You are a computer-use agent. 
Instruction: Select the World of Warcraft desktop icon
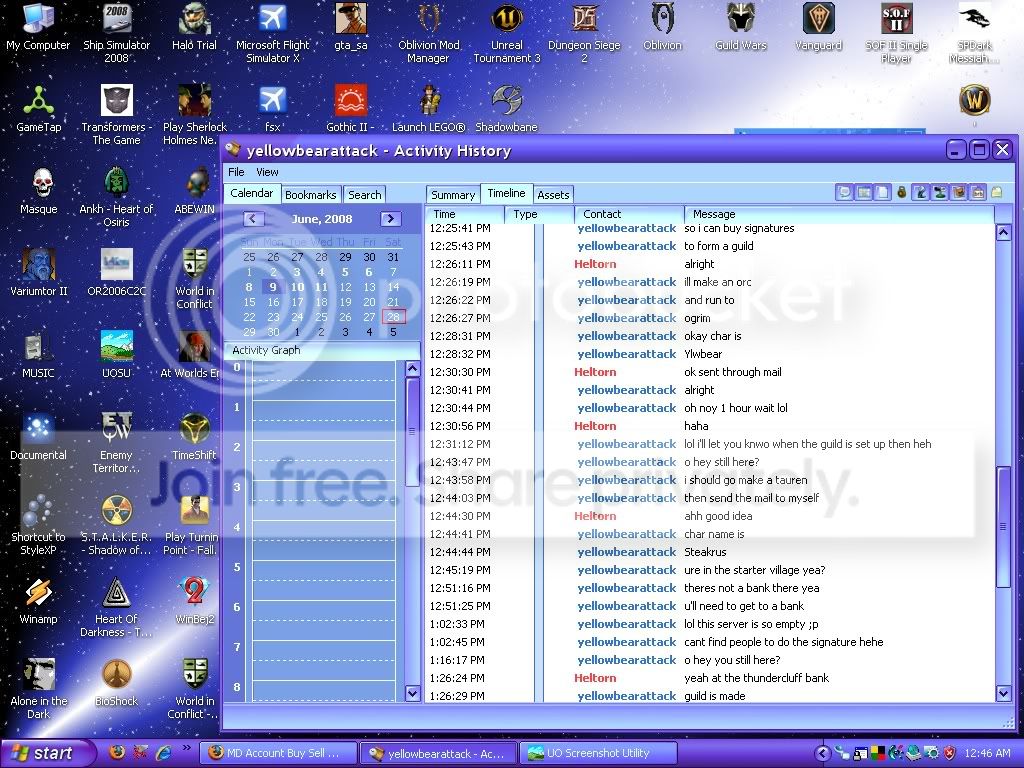tap(974, 101)
